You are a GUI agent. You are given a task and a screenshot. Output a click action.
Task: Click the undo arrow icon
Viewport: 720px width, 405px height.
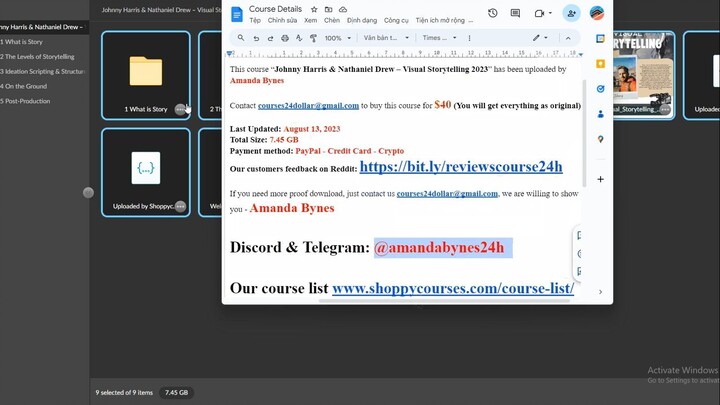tap(256, 38)
